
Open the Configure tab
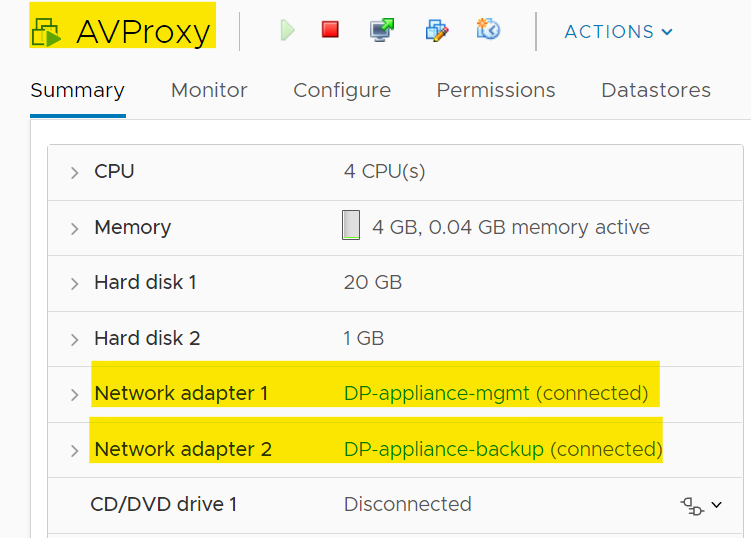pyautogui.click(x=342, y=90)
